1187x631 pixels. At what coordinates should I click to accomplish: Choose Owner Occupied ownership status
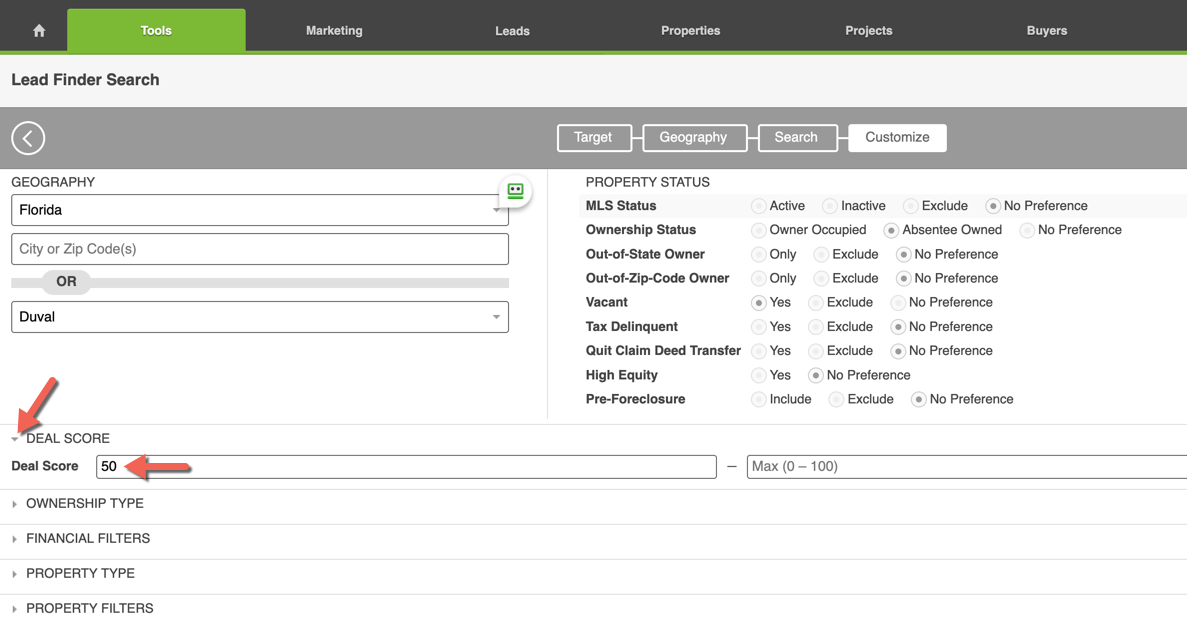tap(759, 230)
